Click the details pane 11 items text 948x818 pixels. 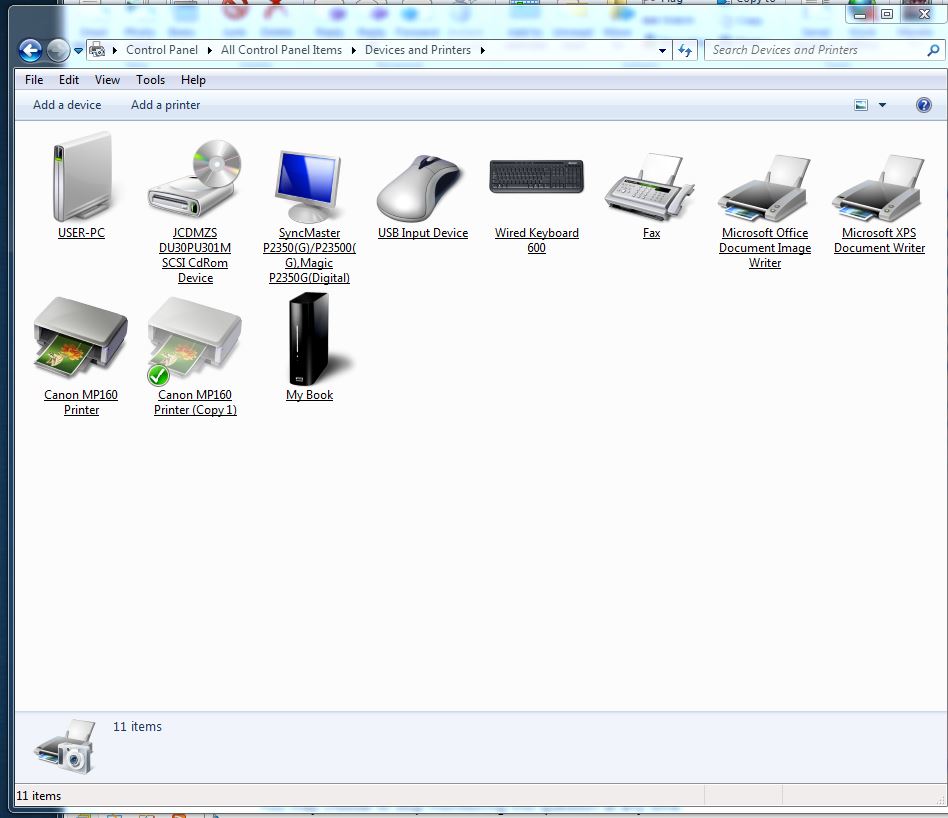click(137, 727)
